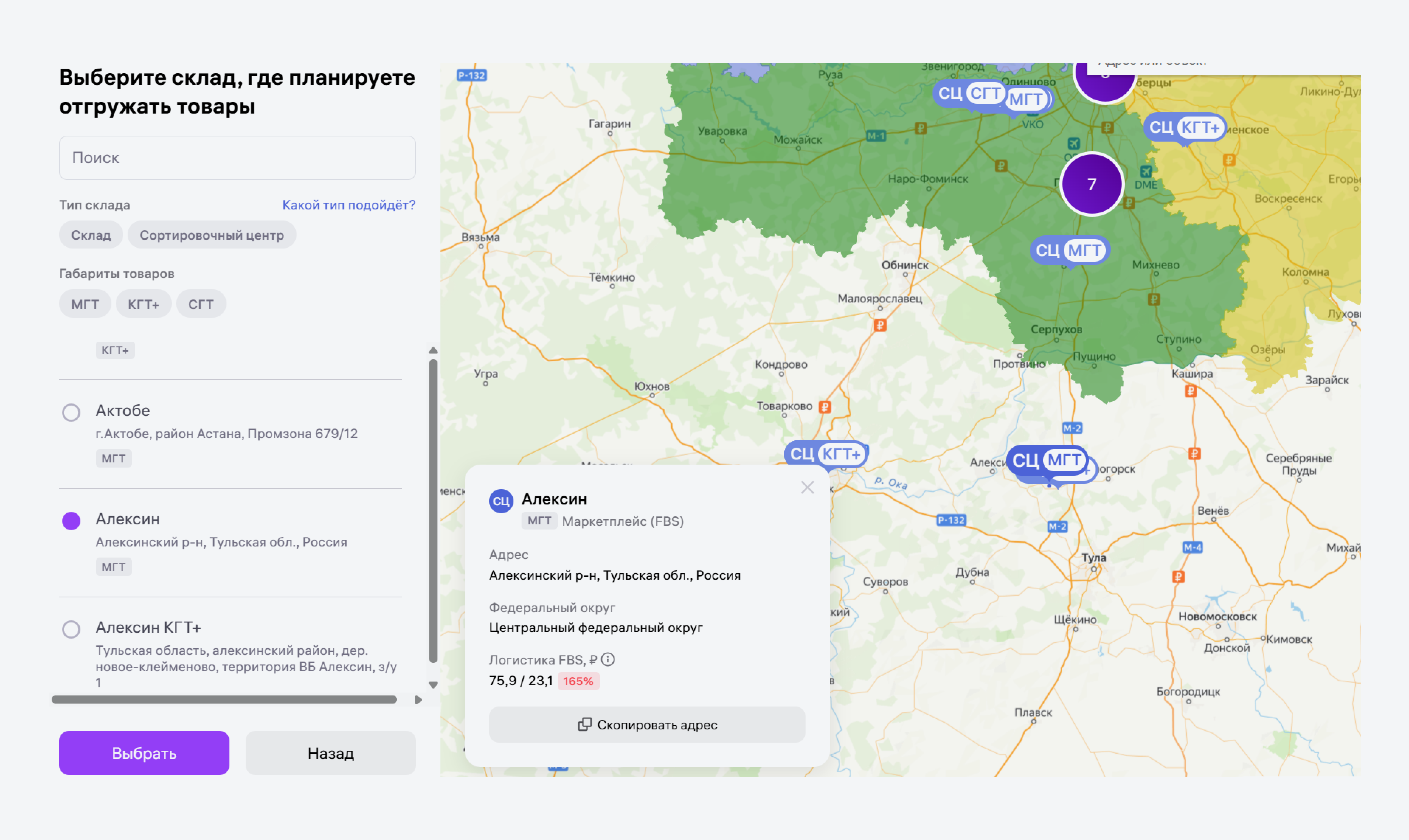The image size is (1409, 840).
Task: Click the info icon next to Логистика FBS
Action: pos(607,659)
